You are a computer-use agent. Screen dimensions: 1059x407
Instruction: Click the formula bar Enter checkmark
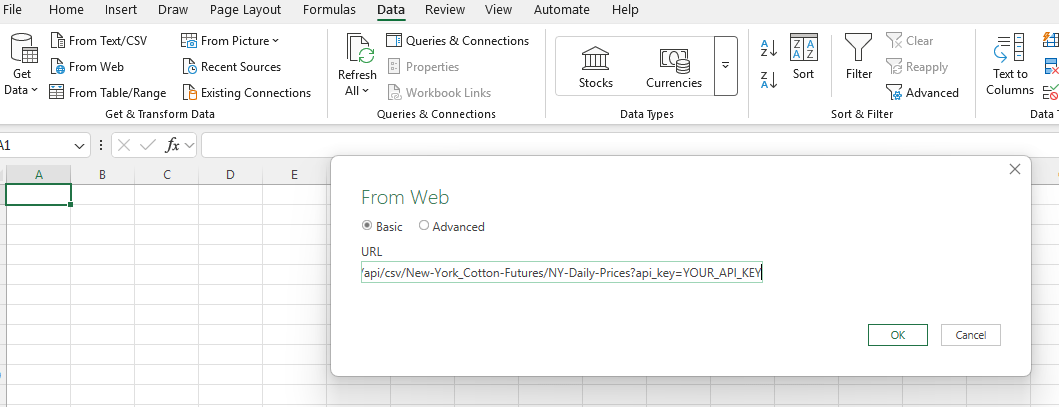click(x=148, y=145)
